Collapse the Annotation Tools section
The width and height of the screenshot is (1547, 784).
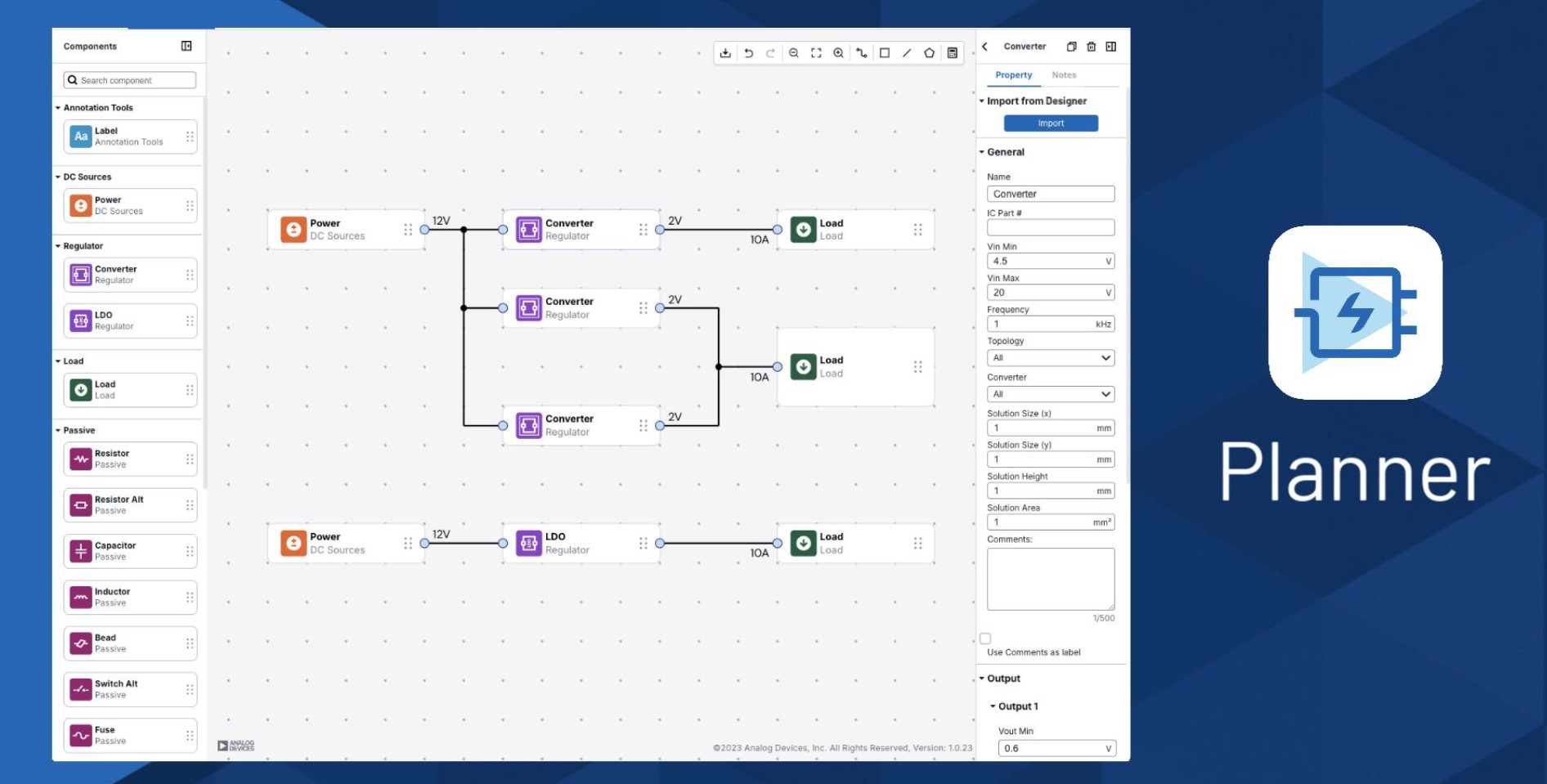(58, 108)
